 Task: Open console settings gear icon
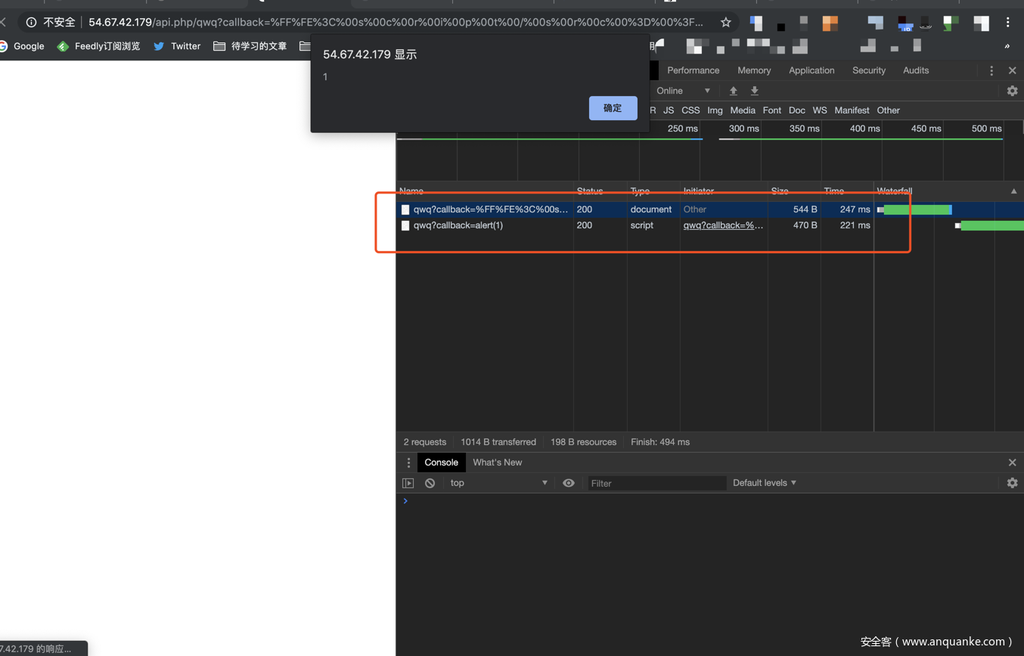(x=1012, y=483)
